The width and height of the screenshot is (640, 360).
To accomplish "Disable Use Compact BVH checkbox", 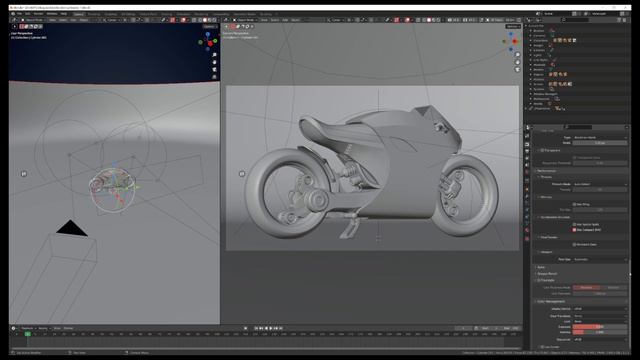I will [x=574, y=230].
